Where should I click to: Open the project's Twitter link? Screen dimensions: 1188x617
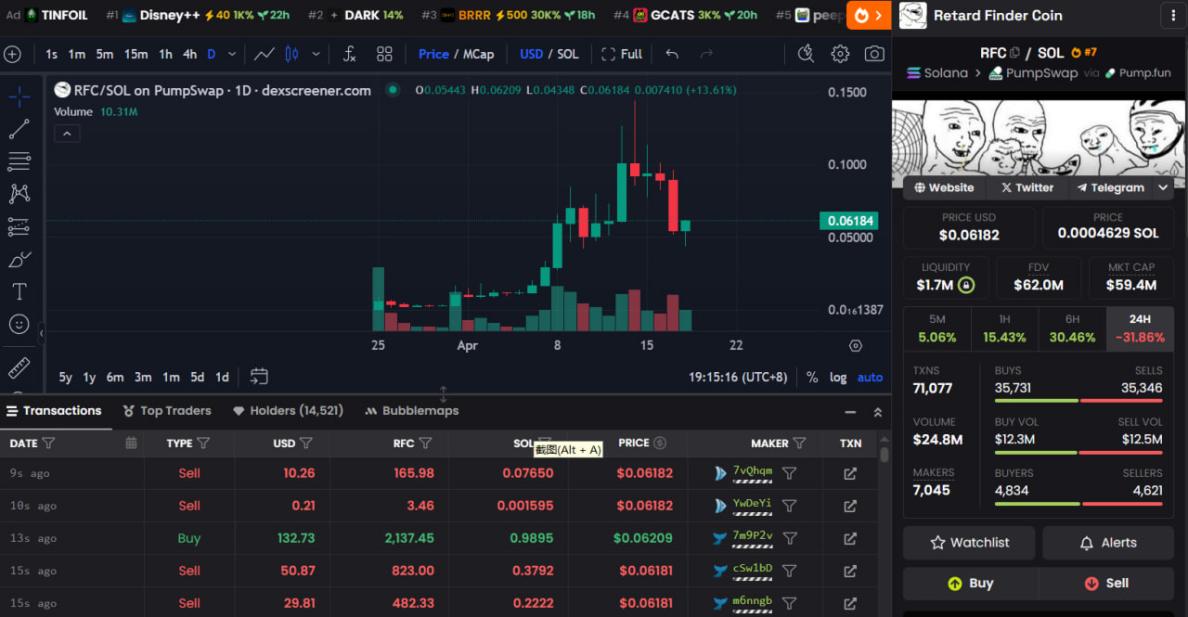click(1027, 188)
